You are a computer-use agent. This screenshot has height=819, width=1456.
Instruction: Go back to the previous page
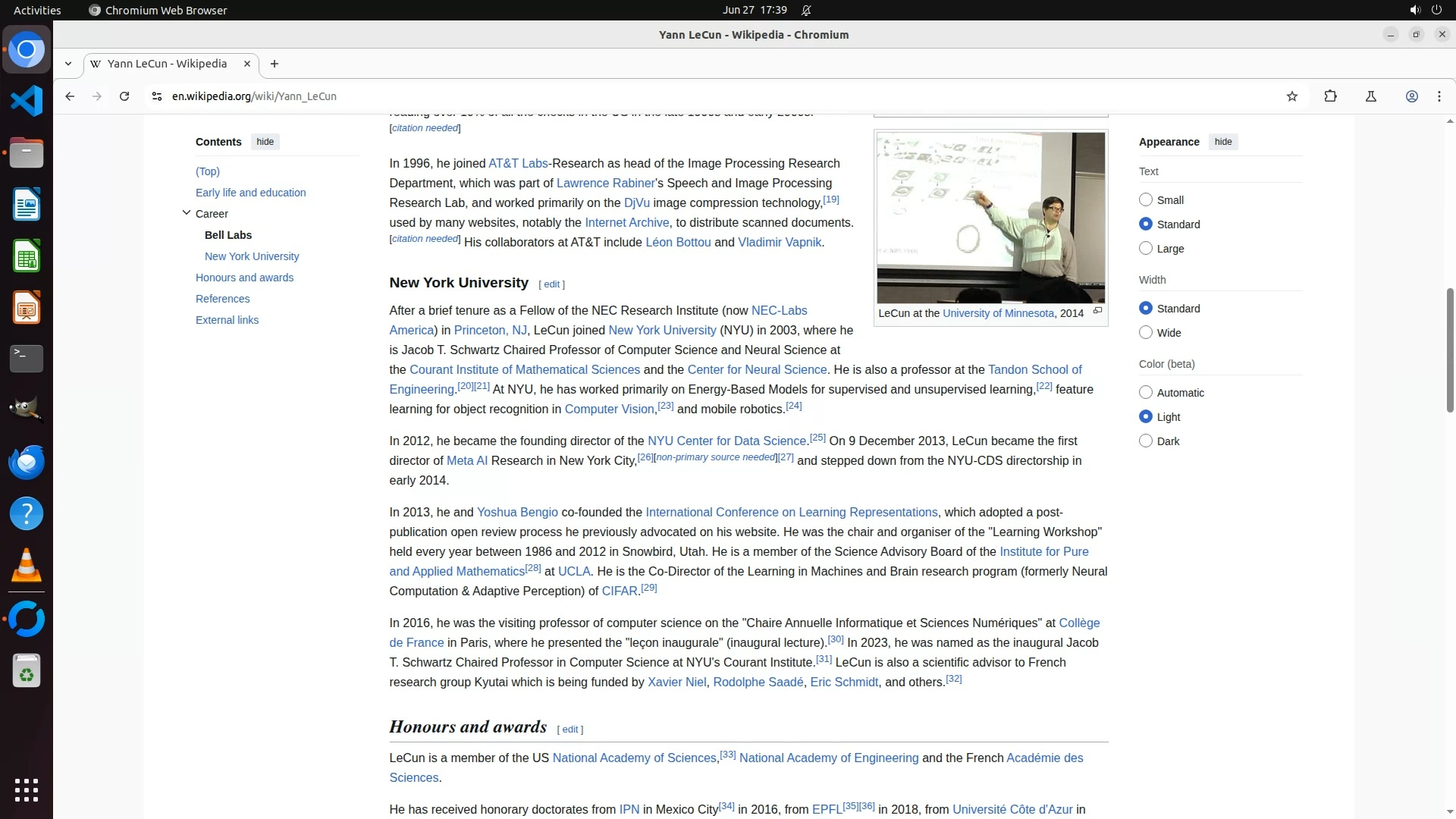pyautogui.click(x=70, y=96)
